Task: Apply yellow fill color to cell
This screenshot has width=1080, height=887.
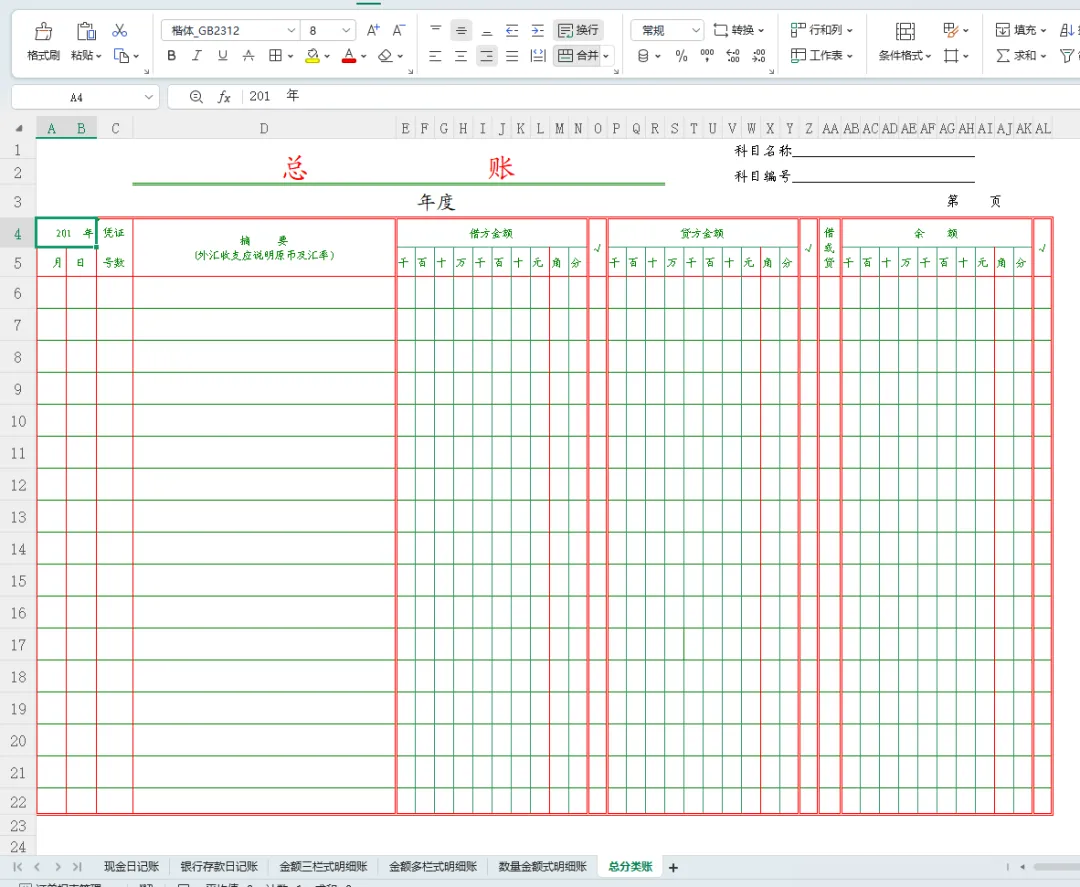Action: click(x=313, y=56)
